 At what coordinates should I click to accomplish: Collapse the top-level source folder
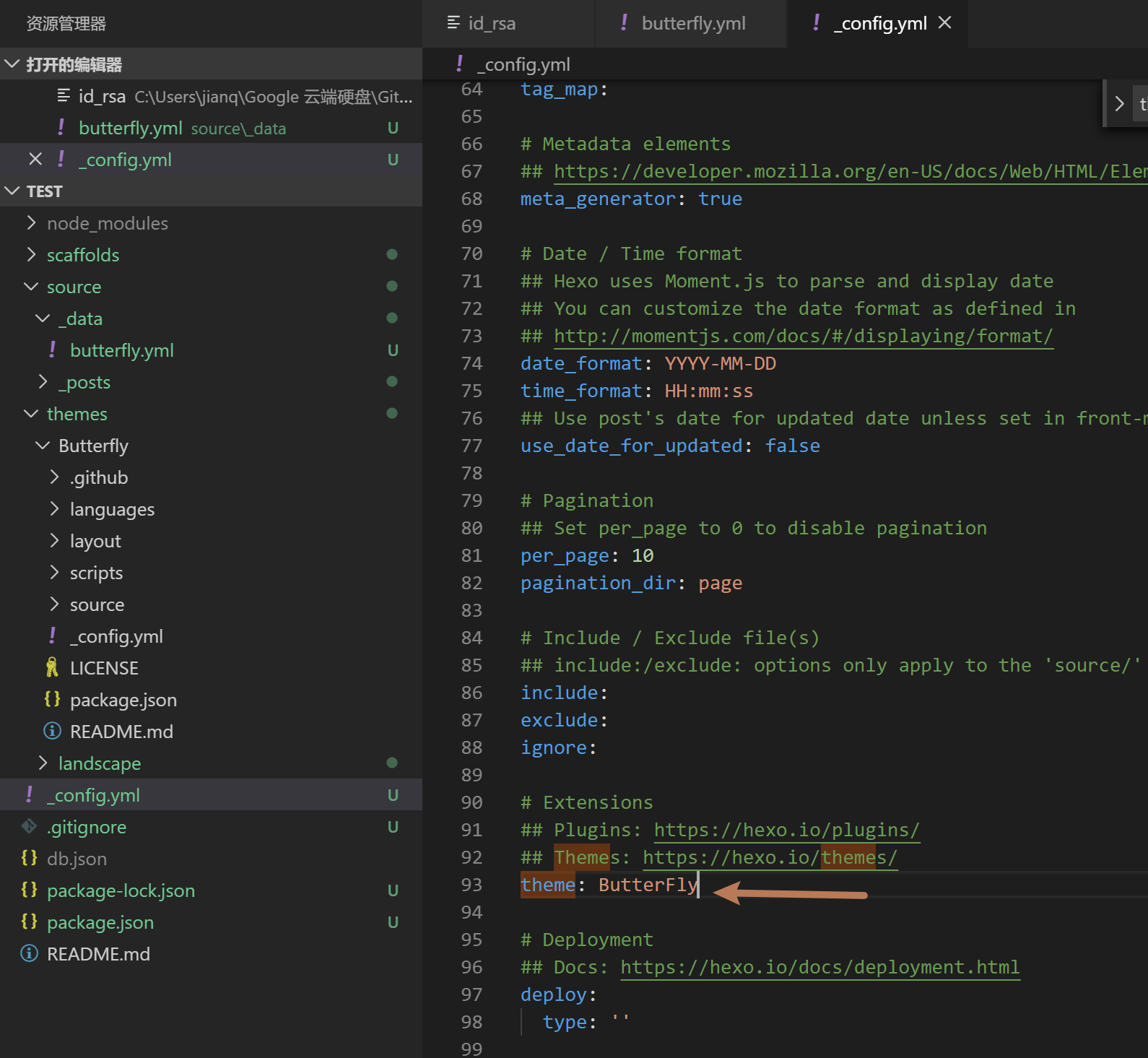coord(211,287)
